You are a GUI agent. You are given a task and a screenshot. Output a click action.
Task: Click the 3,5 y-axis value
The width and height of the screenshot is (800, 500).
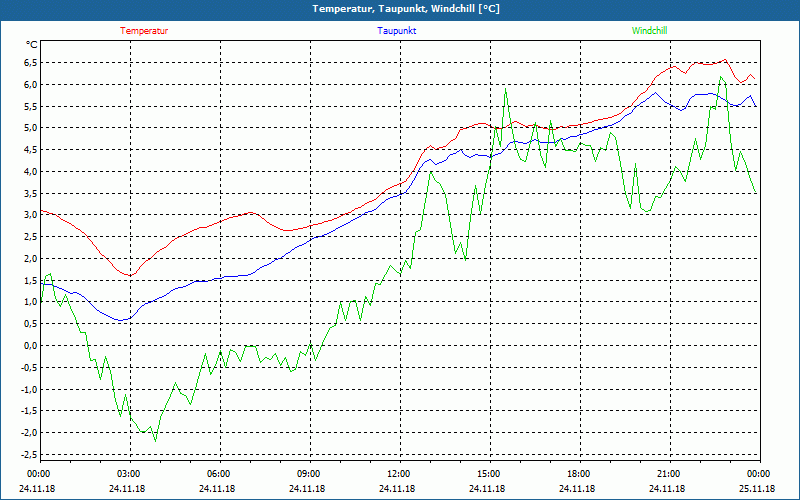click(31, 193)
